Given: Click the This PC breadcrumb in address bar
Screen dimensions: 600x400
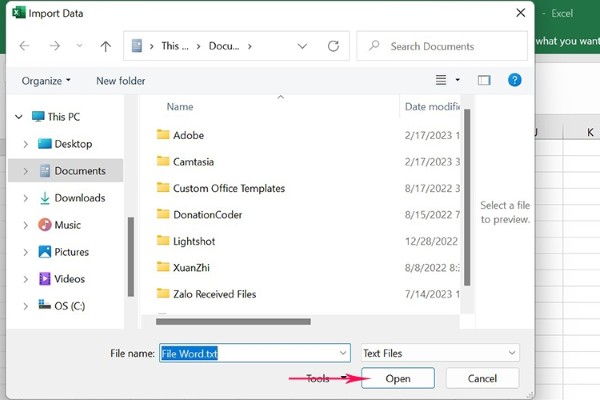Looking at the screenshot, I should pos(175,46).
